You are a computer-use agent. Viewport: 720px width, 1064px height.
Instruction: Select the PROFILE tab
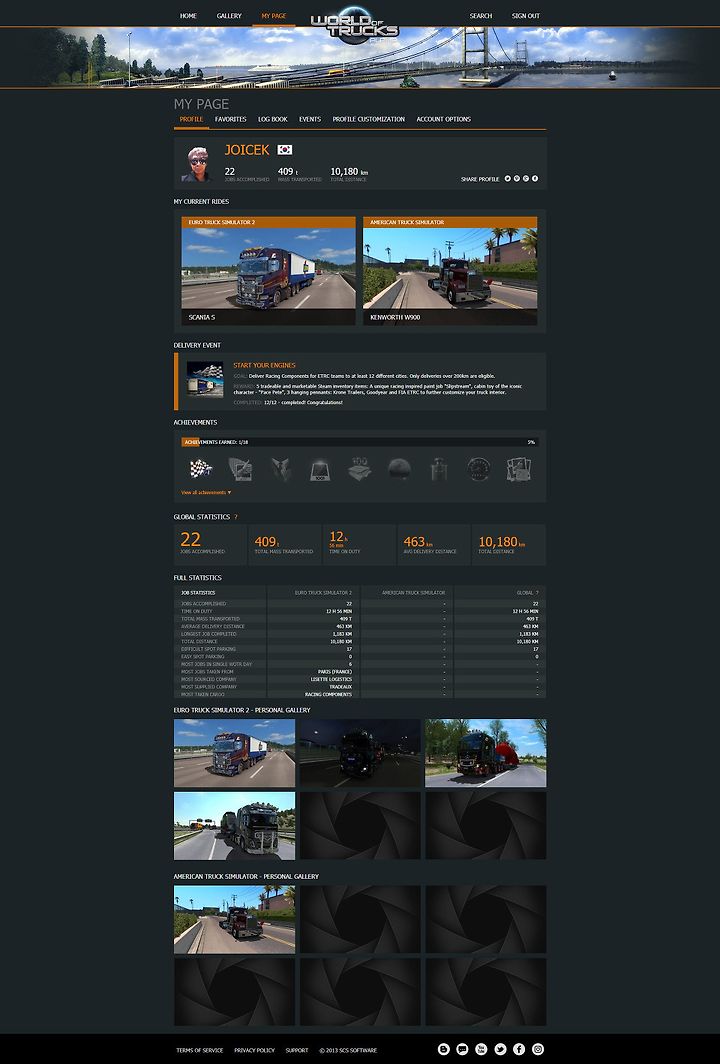click(x=191, y=119)
